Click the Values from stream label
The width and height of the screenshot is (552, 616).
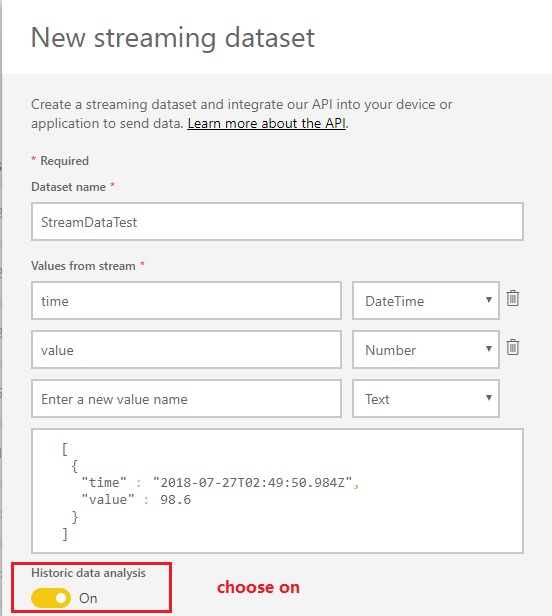pyautogui.click(x=83, y=266)
